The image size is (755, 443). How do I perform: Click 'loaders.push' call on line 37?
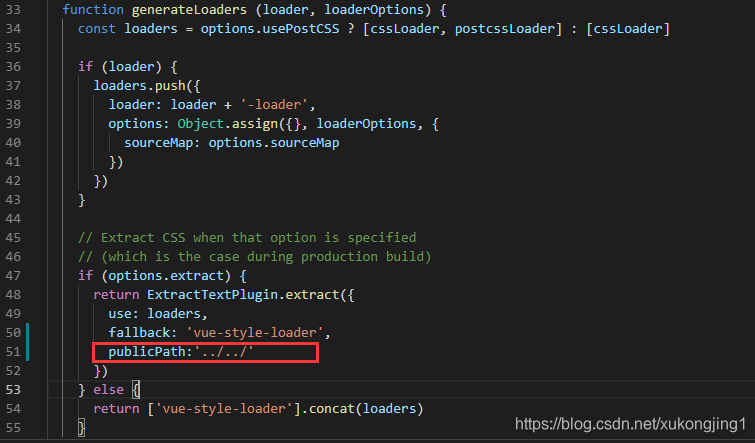(140, 86)
